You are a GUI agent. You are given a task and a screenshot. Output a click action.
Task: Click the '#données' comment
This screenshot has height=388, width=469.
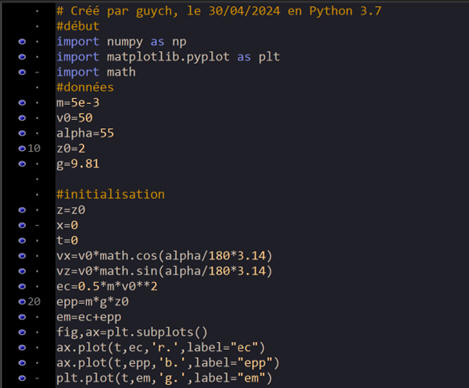pos(85,87)
